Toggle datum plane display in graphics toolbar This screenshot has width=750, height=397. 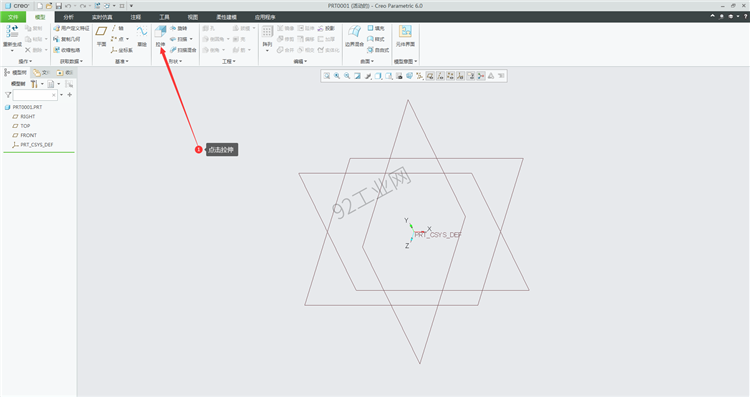(430, 76)
